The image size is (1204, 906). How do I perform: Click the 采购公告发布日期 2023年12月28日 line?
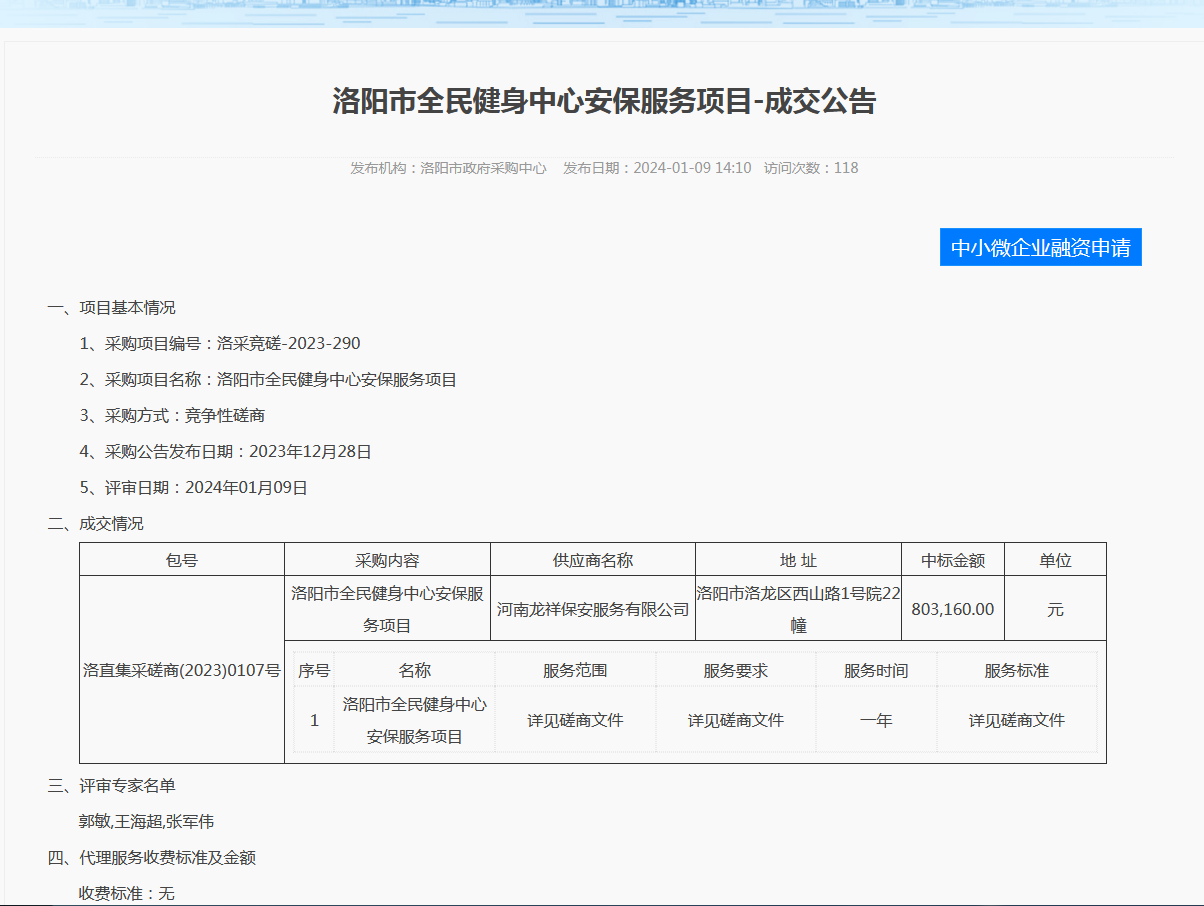click(225, 452)
